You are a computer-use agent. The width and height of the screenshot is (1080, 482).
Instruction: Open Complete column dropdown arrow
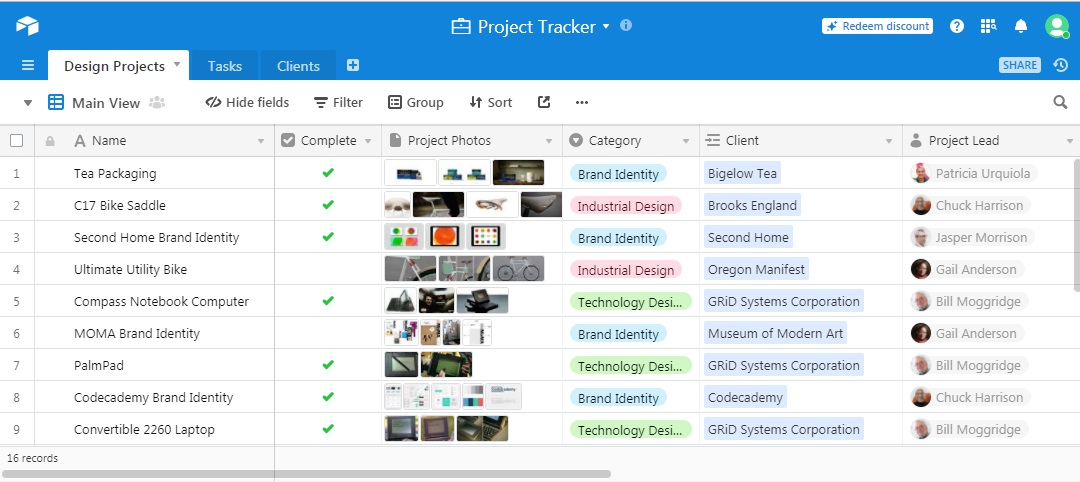[x=368, y=141]
